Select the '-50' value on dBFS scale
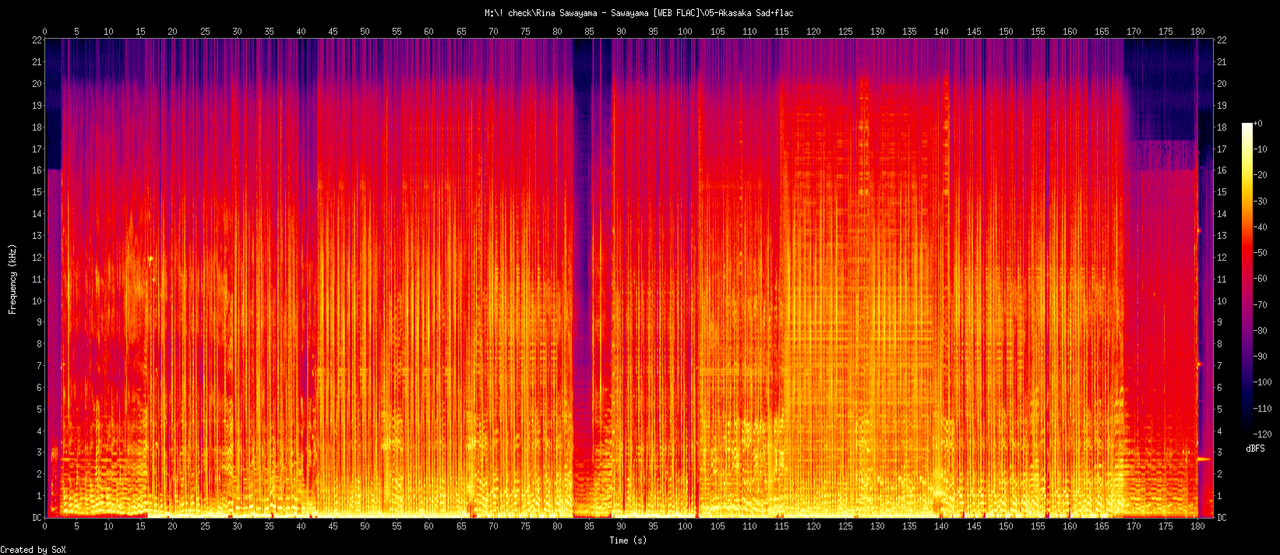The width and height of the screenshot is (1280, 555). click(1262, 252)
